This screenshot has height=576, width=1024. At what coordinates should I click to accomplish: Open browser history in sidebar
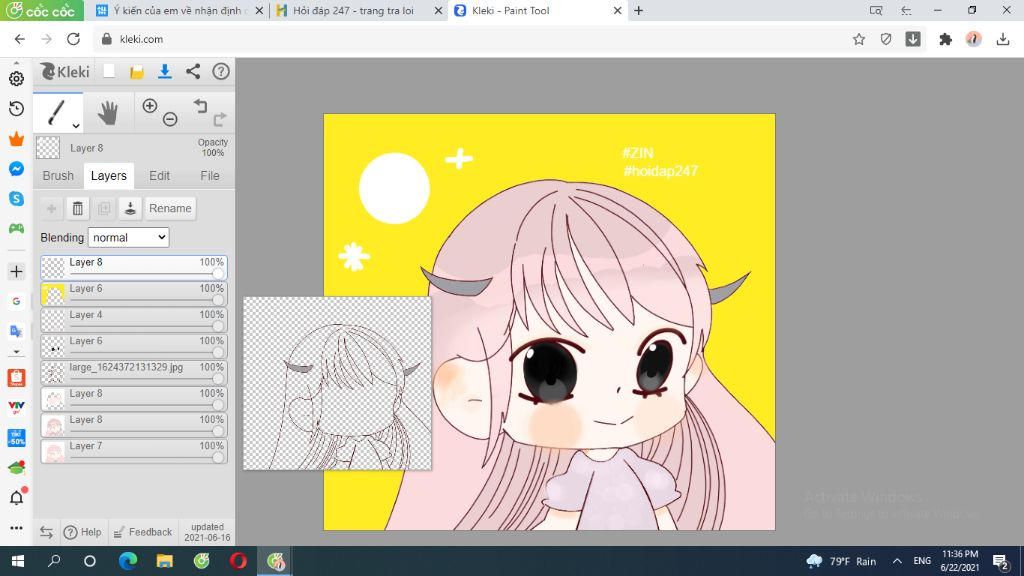16,108
